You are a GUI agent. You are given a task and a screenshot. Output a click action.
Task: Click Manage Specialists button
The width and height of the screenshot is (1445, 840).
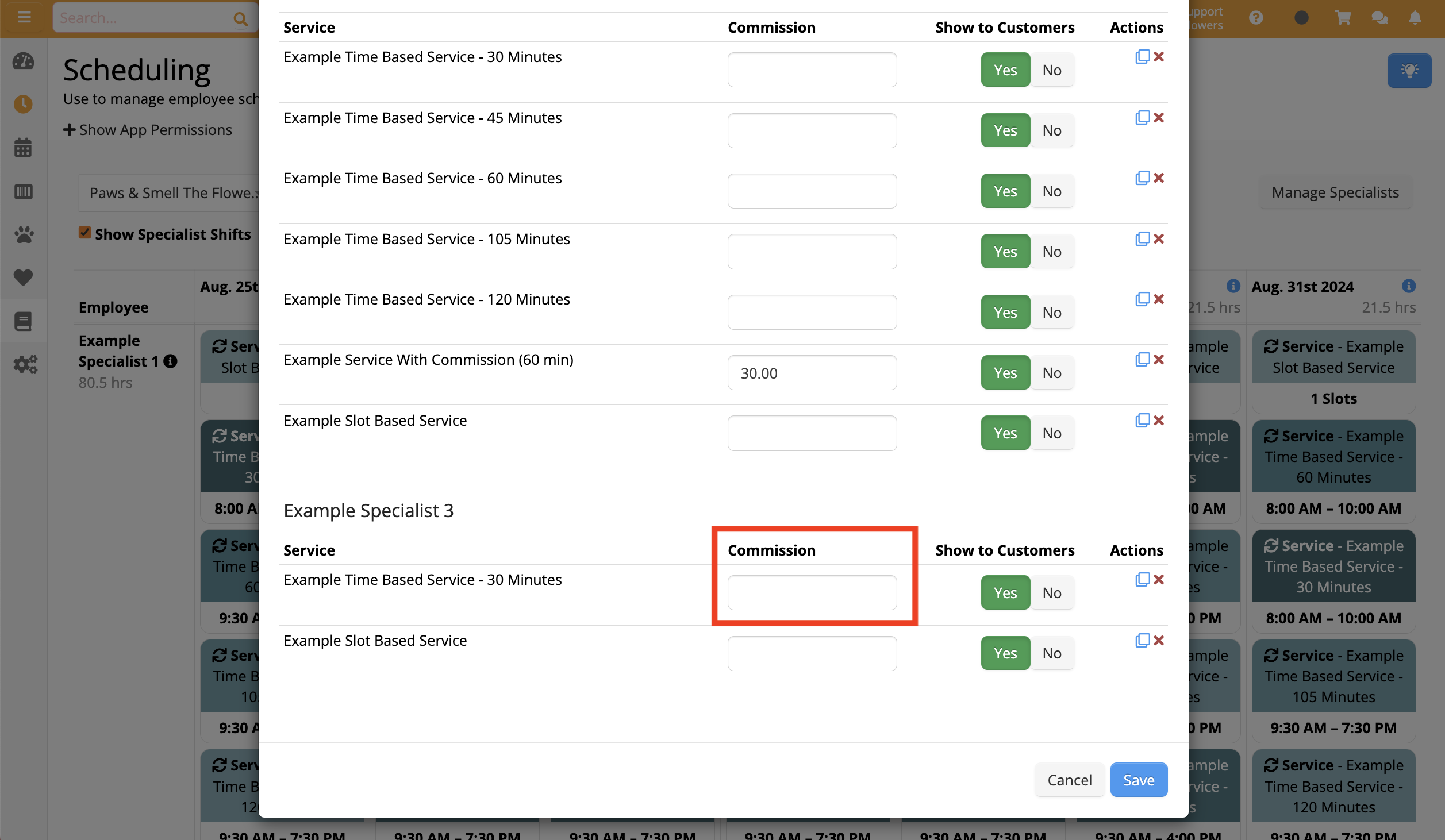click(x=1335, y=192)
